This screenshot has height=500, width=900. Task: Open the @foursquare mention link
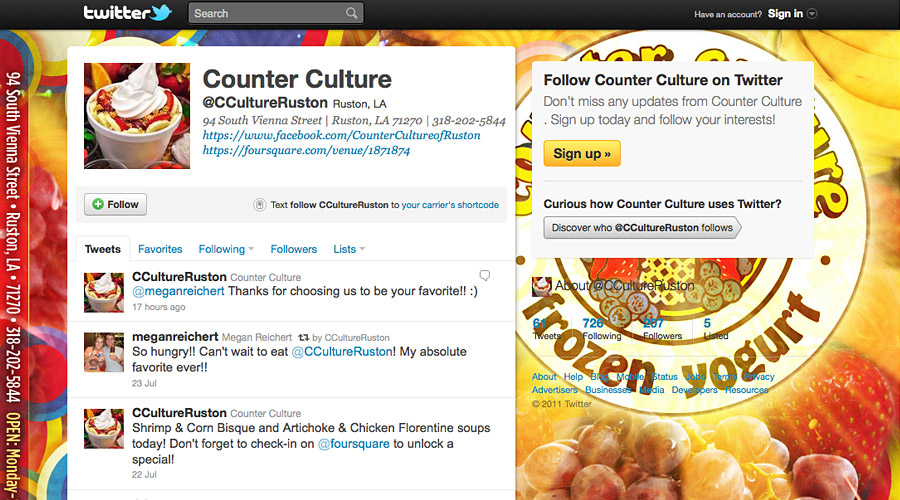pos(354,444)
